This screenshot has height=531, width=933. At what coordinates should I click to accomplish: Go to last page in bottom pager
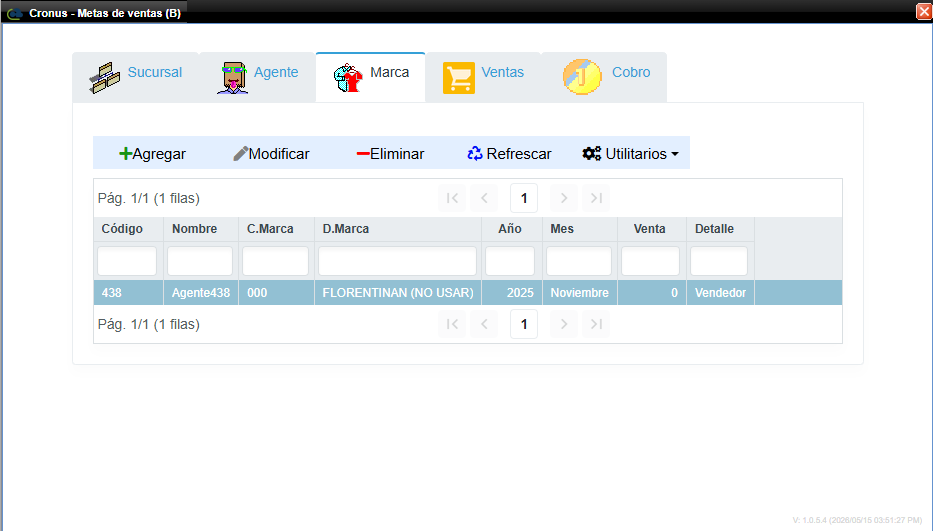pos(596,324)
